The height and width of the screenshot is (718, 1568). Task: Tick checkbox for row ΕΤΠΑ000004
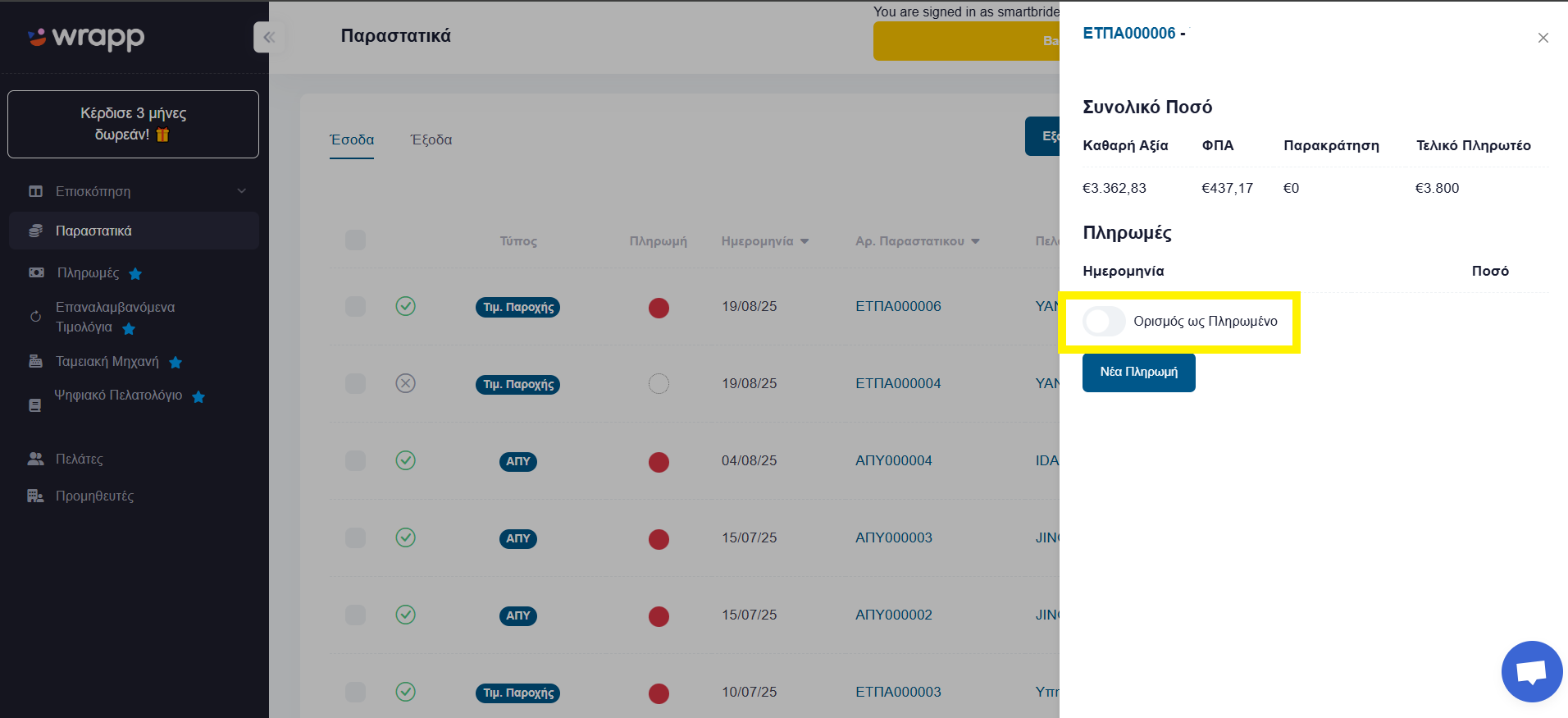pos(355,383)
